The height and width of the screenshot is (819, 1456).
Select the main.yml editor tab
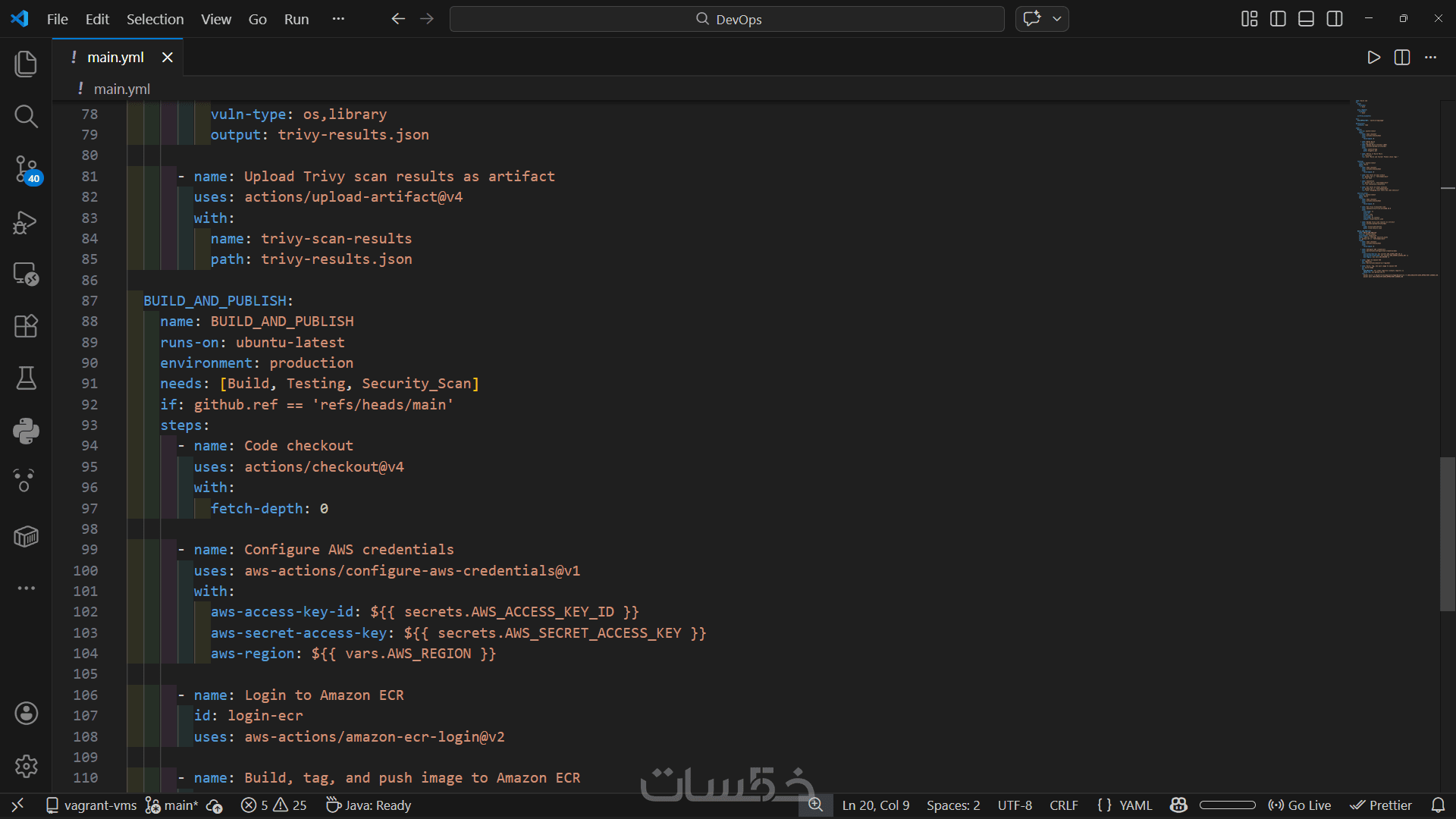point(115,58)
